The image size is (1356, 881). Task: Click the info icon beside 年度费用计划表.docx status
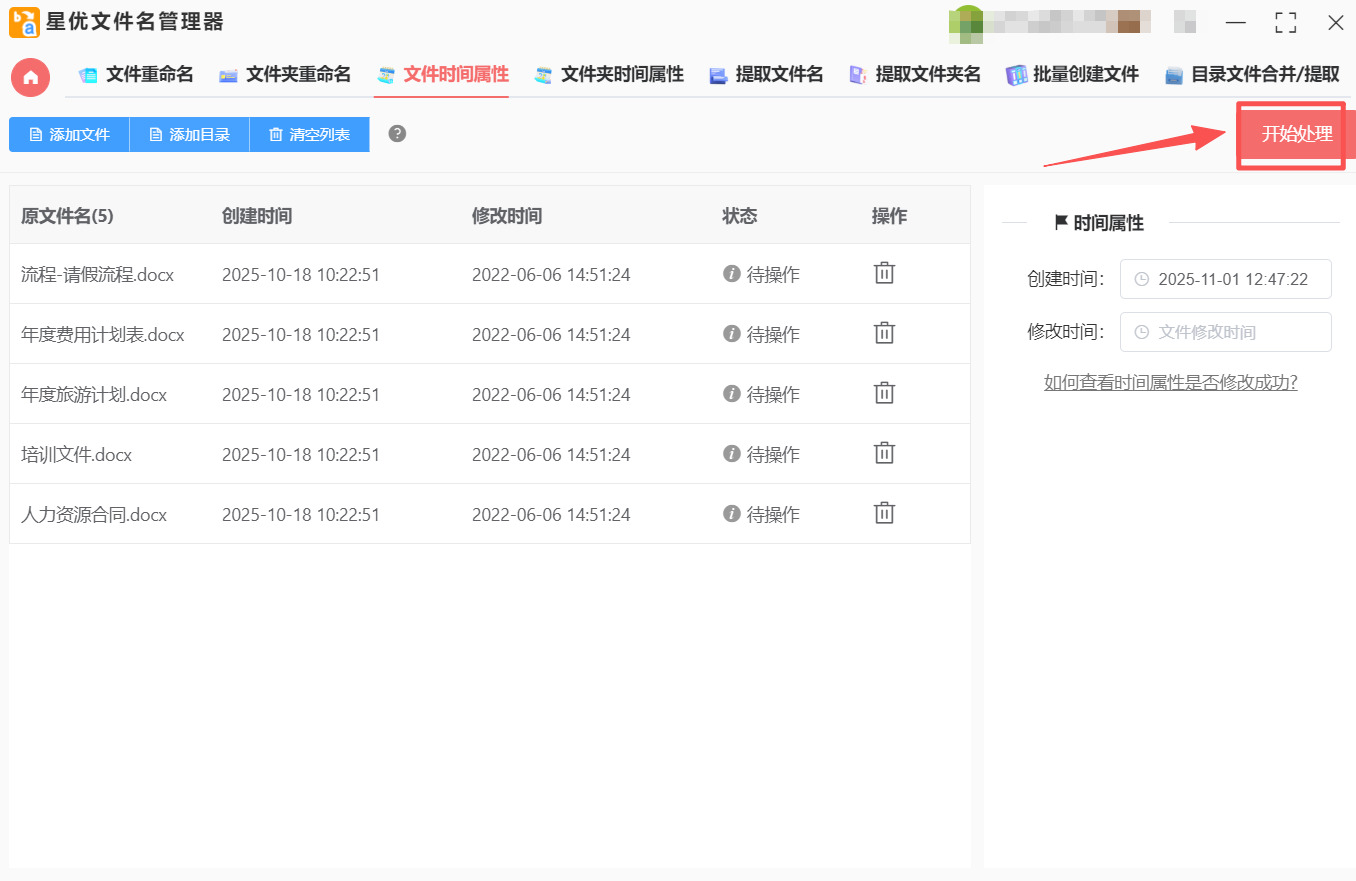click(731, 333)
